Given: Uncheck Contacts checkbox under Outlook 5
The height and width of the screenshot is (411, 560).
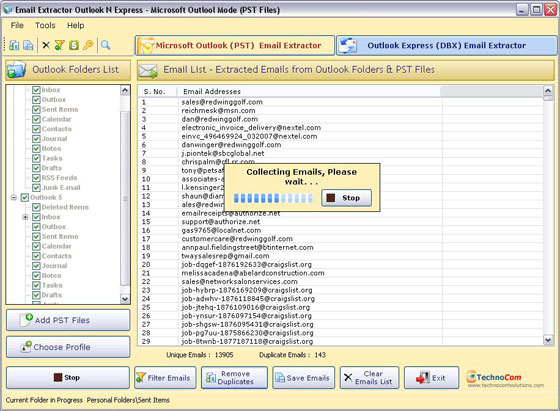Looking at the screenshot, I should tap(36, 256).
